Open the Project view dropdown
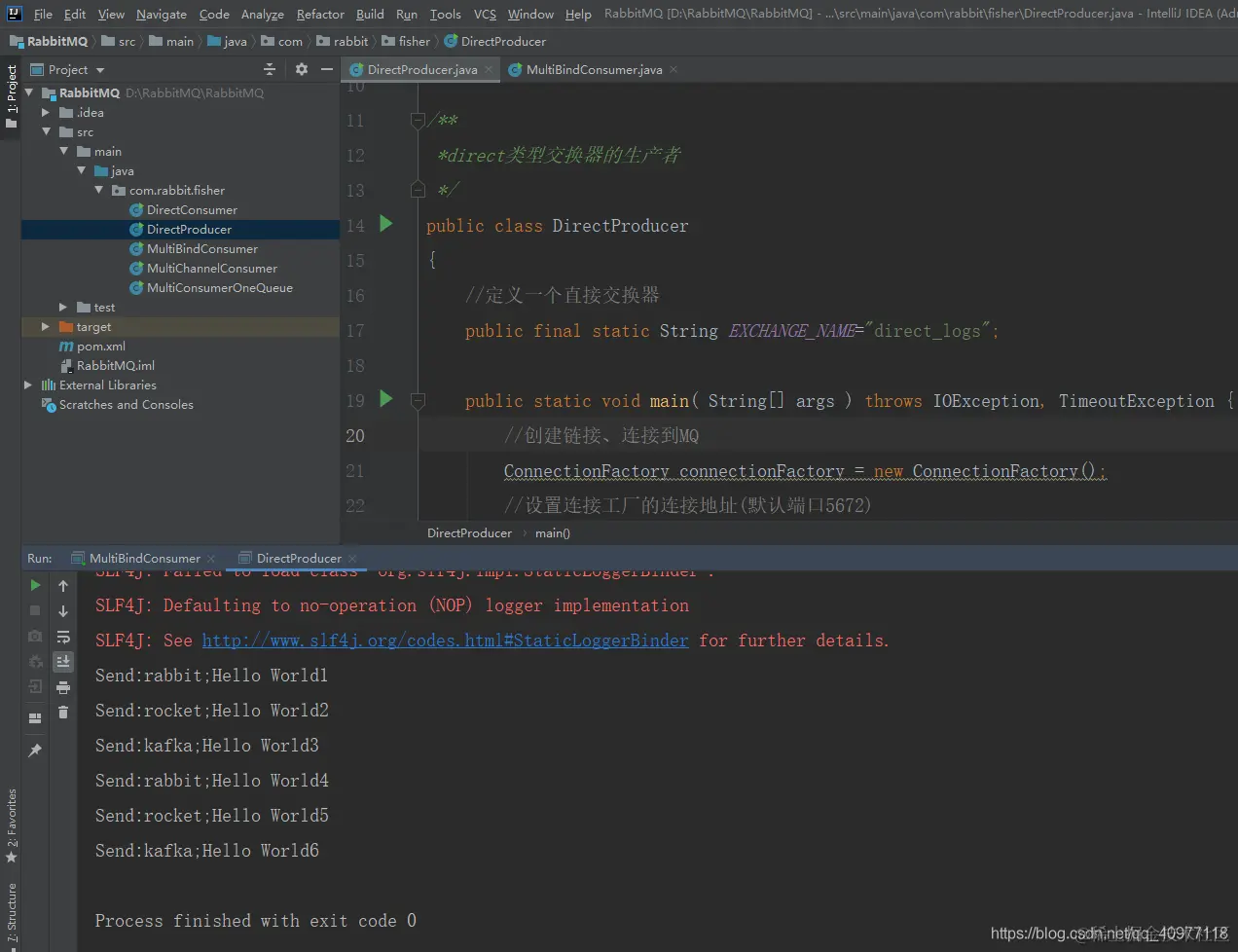 (100, 70)
